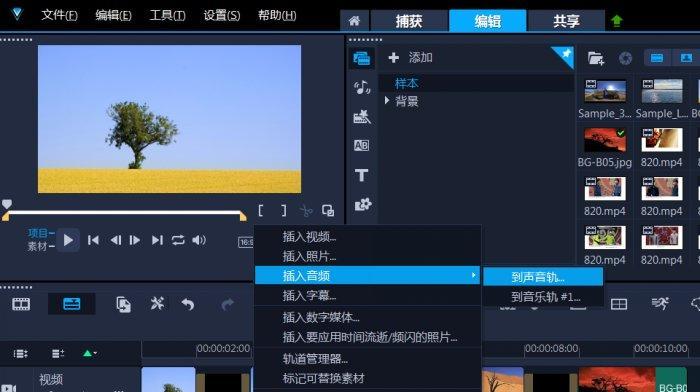Image resolution: width=700 pixels, height=392 pixels.
Task: Open the motion tracking icon
Action: pos(660,304)
